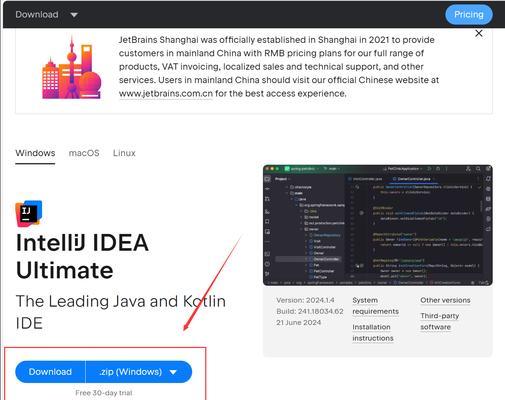This screenshot has width=505, height=400.
Task: Expand the .zip (Windows) format dropdown
Action: (x=139, y=372)
